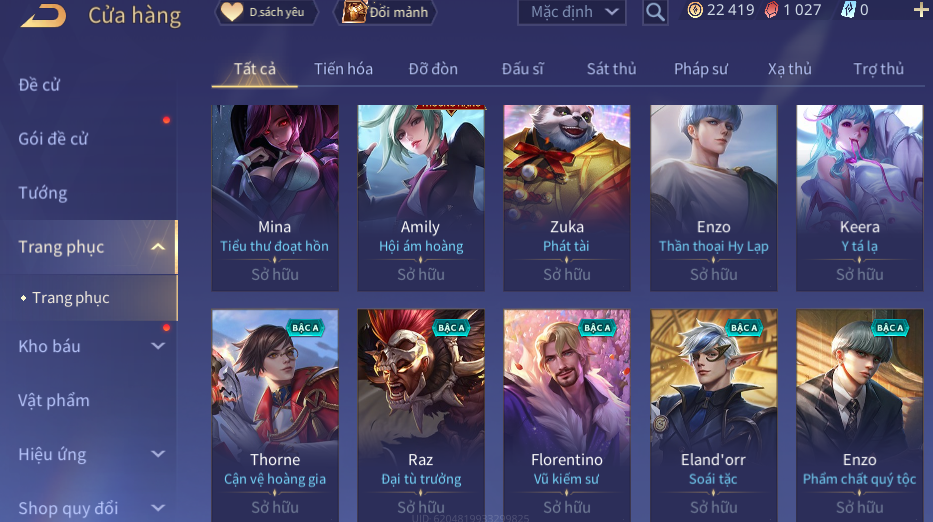Click the red ruby currency icon
The height and width of the screenshot is (522, 933).
(x=771, y=10)
